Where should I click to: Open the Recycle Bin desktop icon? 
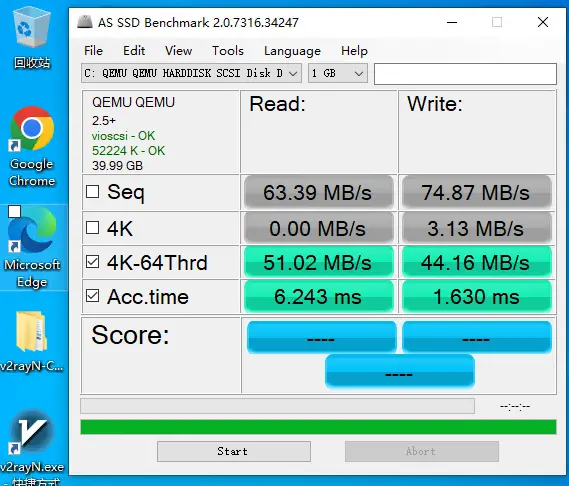tap(32, 38)
